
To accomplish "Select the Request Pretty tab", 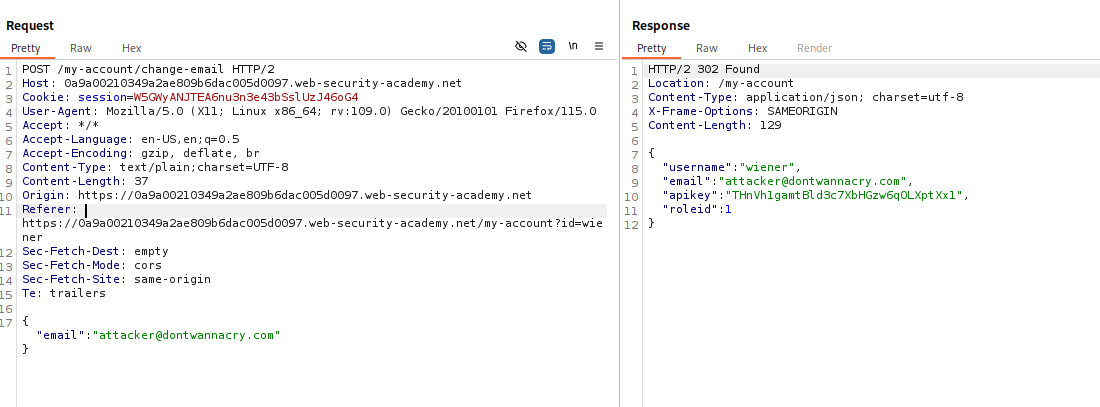I will click(x=26, y=48).
